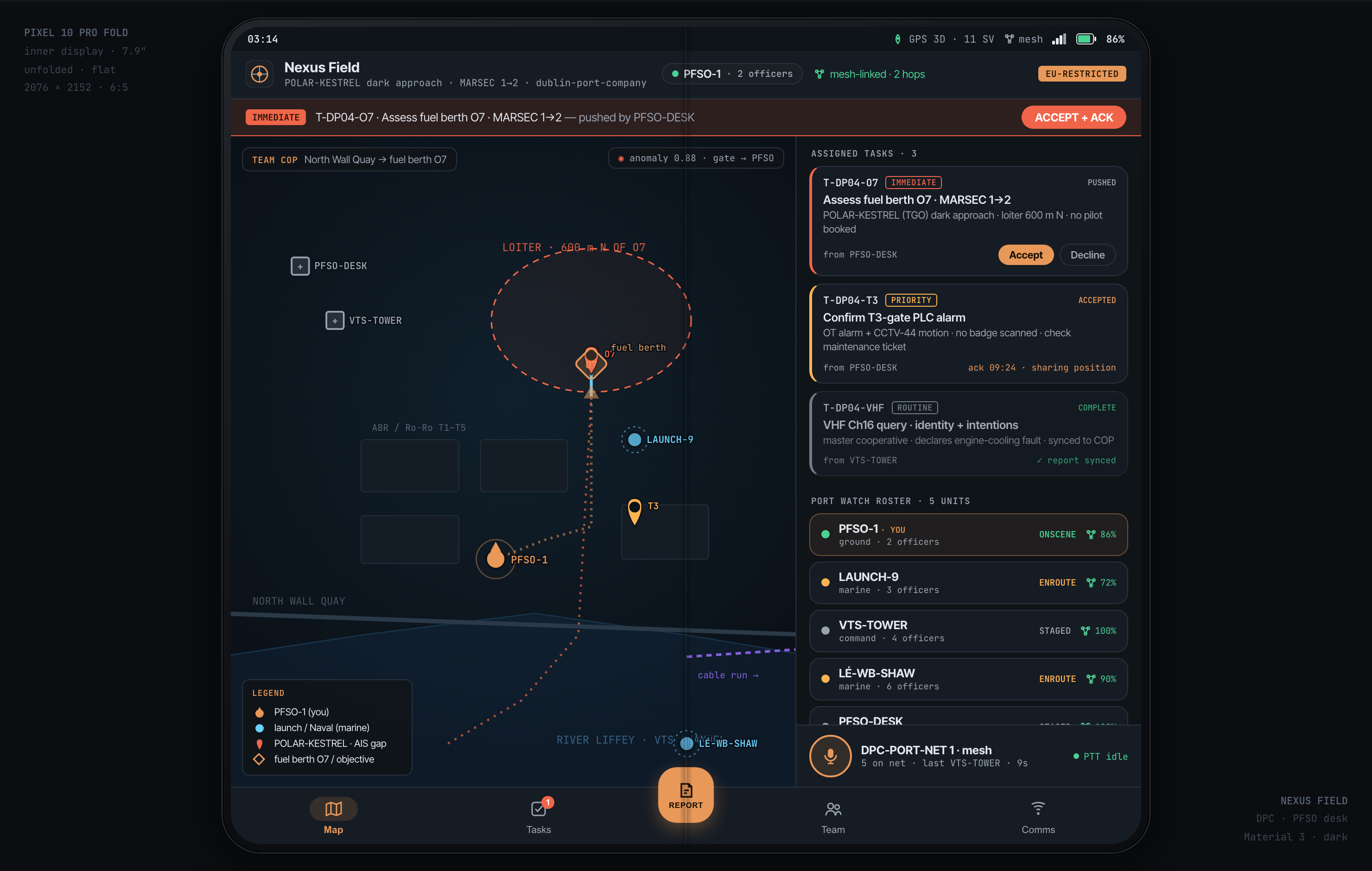
Task: Decline task T-DP04-O7
Action: coord(1087,255)
